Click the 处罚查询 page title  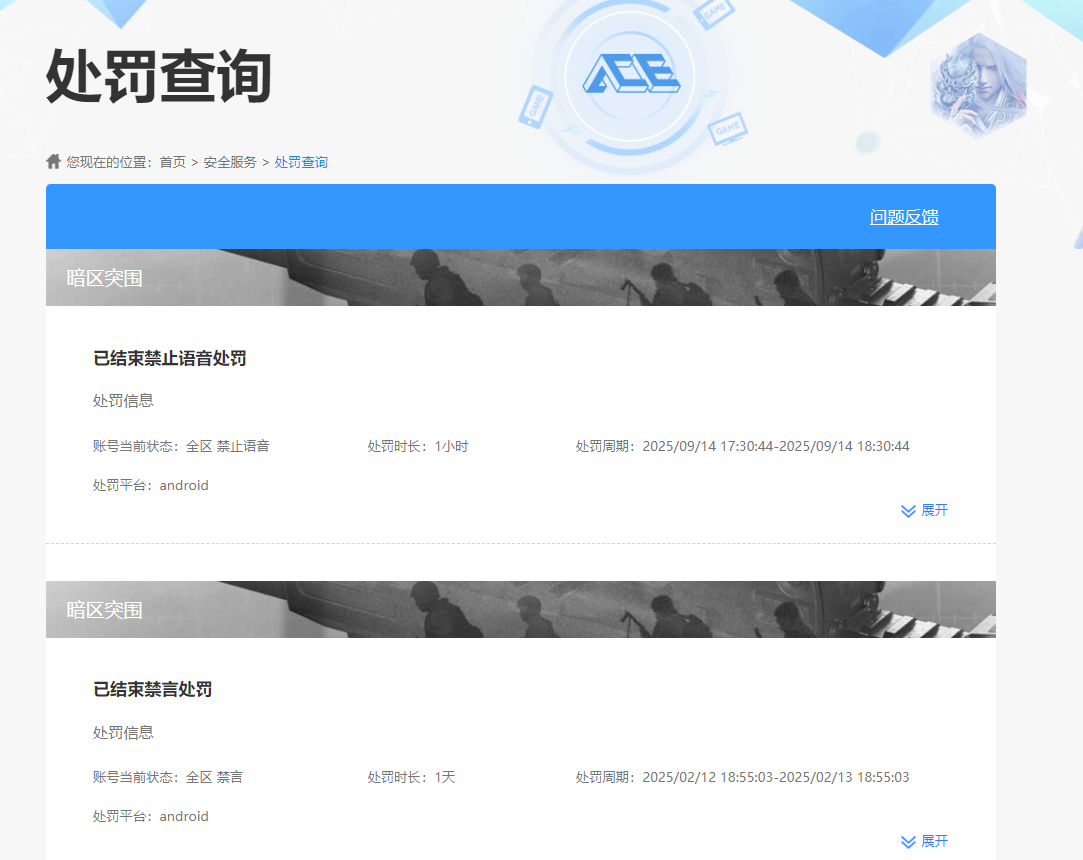tap(159, 76)
